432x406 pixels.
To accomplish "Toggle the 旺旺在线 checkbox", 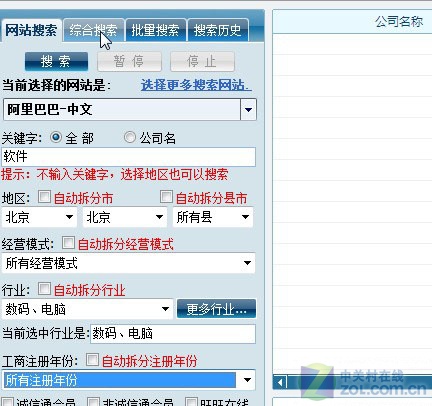I will pyautogui.click(x=191, y=401).
